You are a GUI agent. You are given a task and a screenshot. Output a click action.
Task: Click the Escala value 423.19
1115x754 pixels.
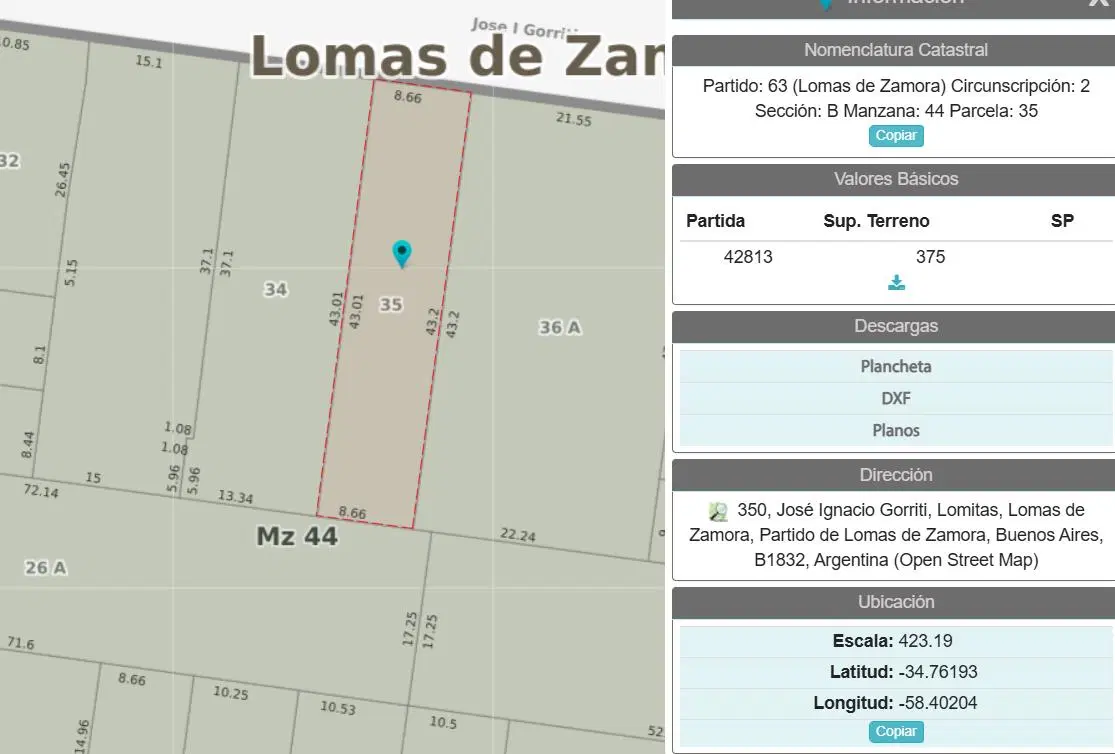coord(925,641)
